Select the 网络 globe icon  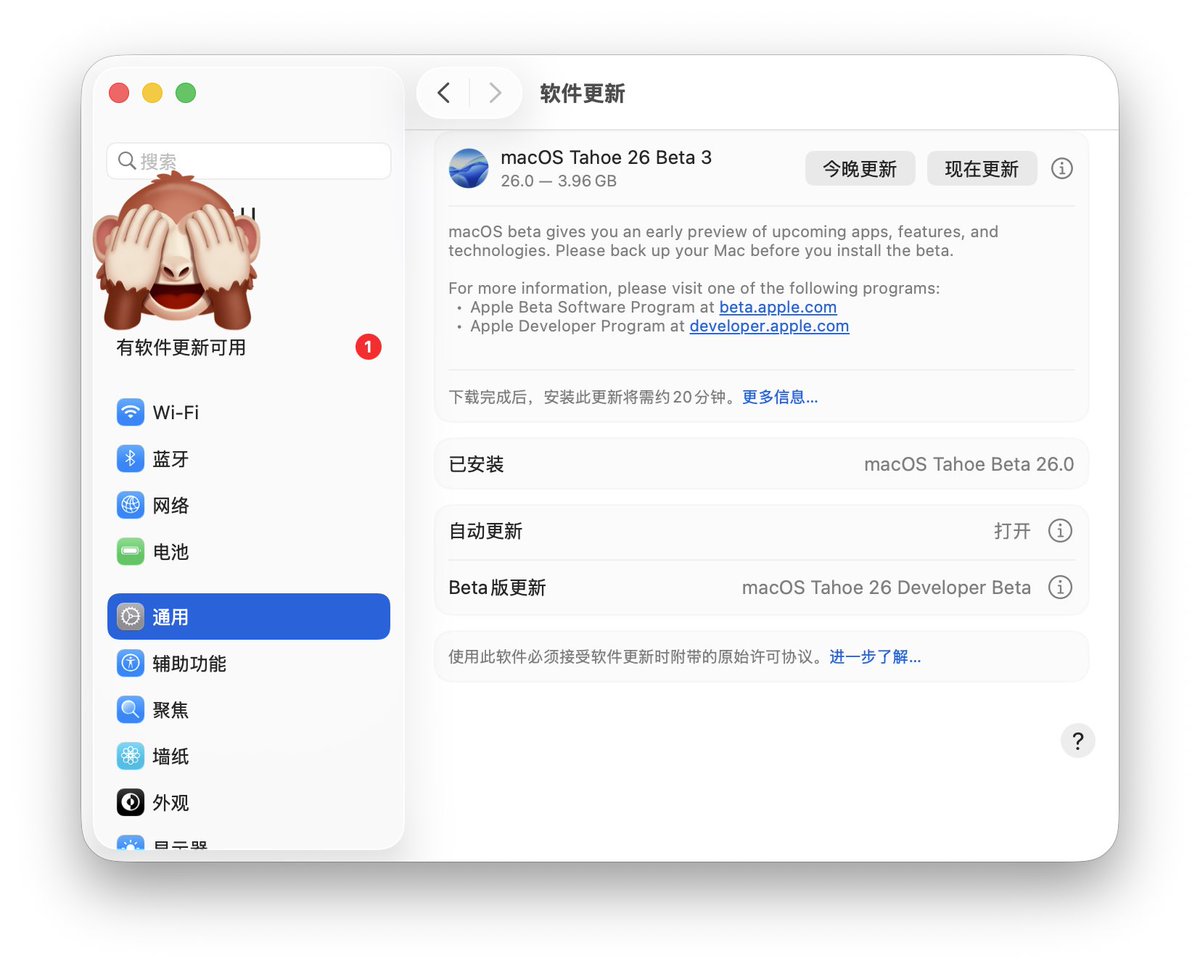click(131, 505)
